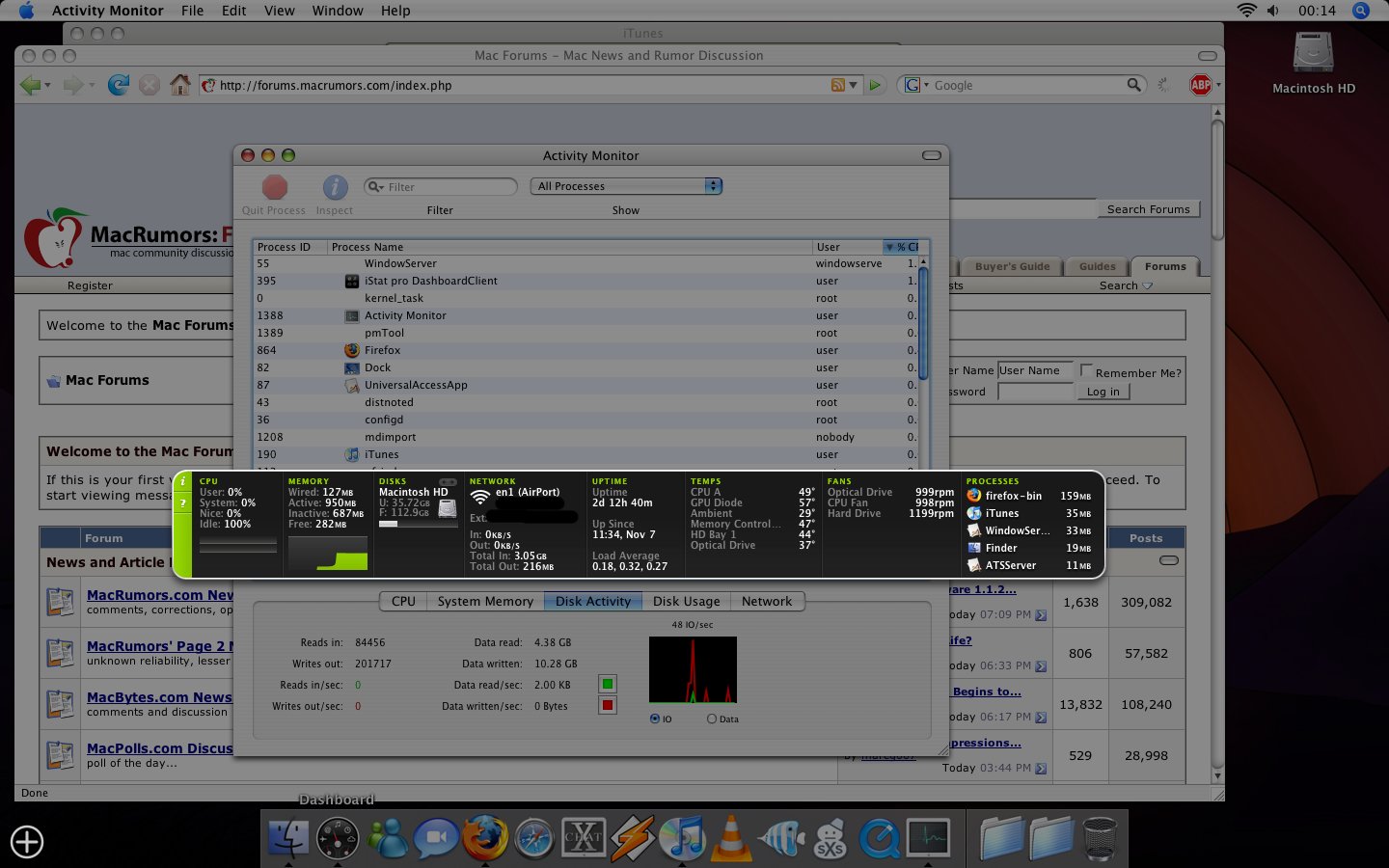Click the Dashboard plus button to add widgets
The width and height of the screenshot is (1389, 868).
tap(27, 842)
